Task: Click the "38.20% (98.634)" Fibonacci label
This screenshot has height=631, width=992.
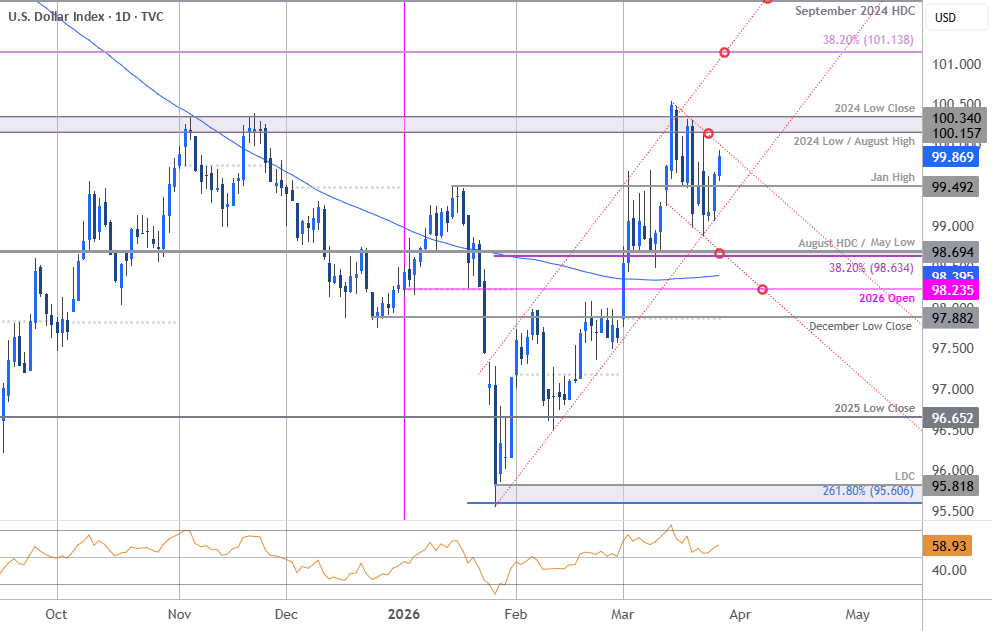Action: point(871,268)
